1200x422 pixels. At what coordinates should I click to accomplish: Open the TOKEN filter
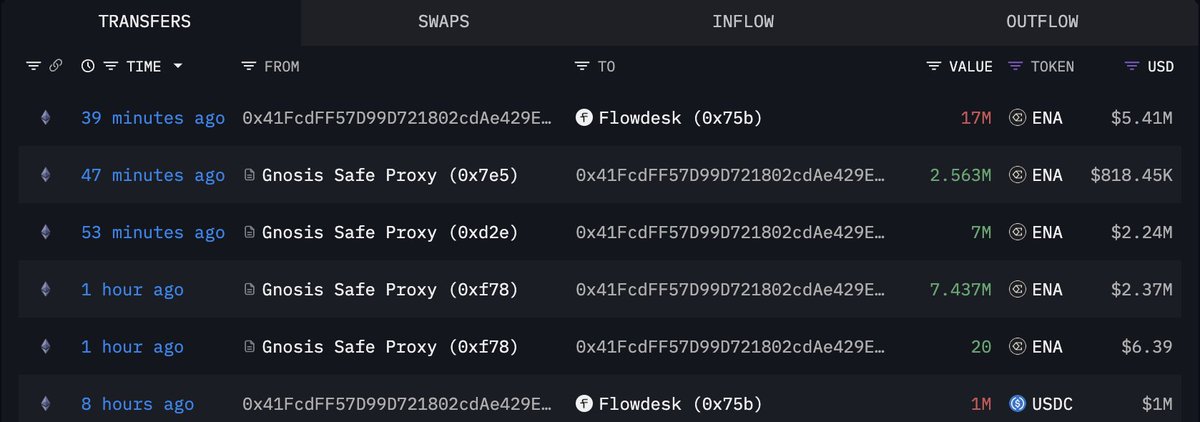(x=1015, y=66)
